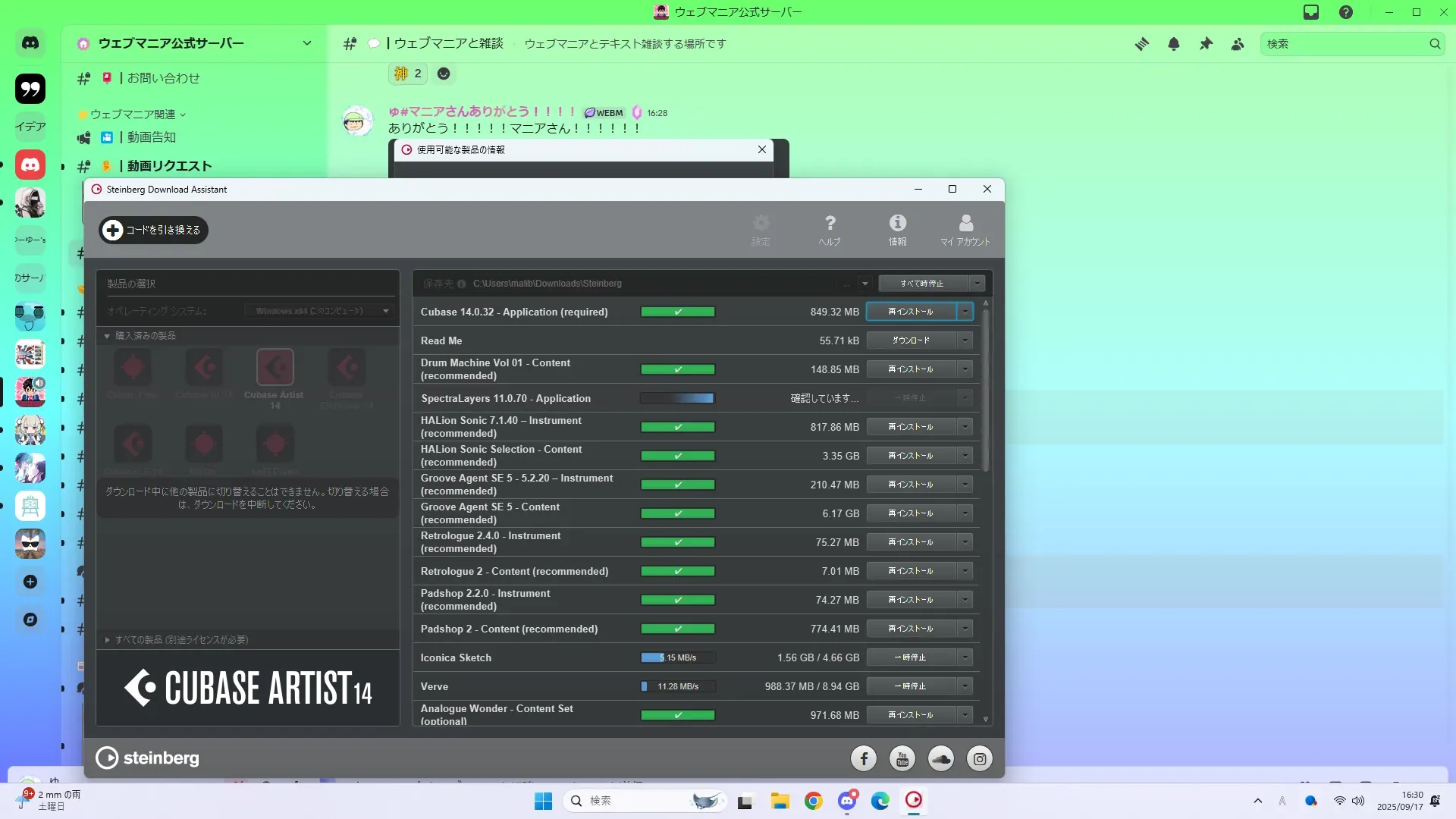
Task: Click the Instagram icon in footer
Action: click(979, 758)
